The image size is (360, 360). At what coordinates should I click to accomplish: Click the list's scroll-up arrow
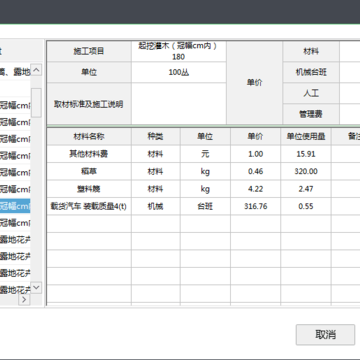pos(36,70)
